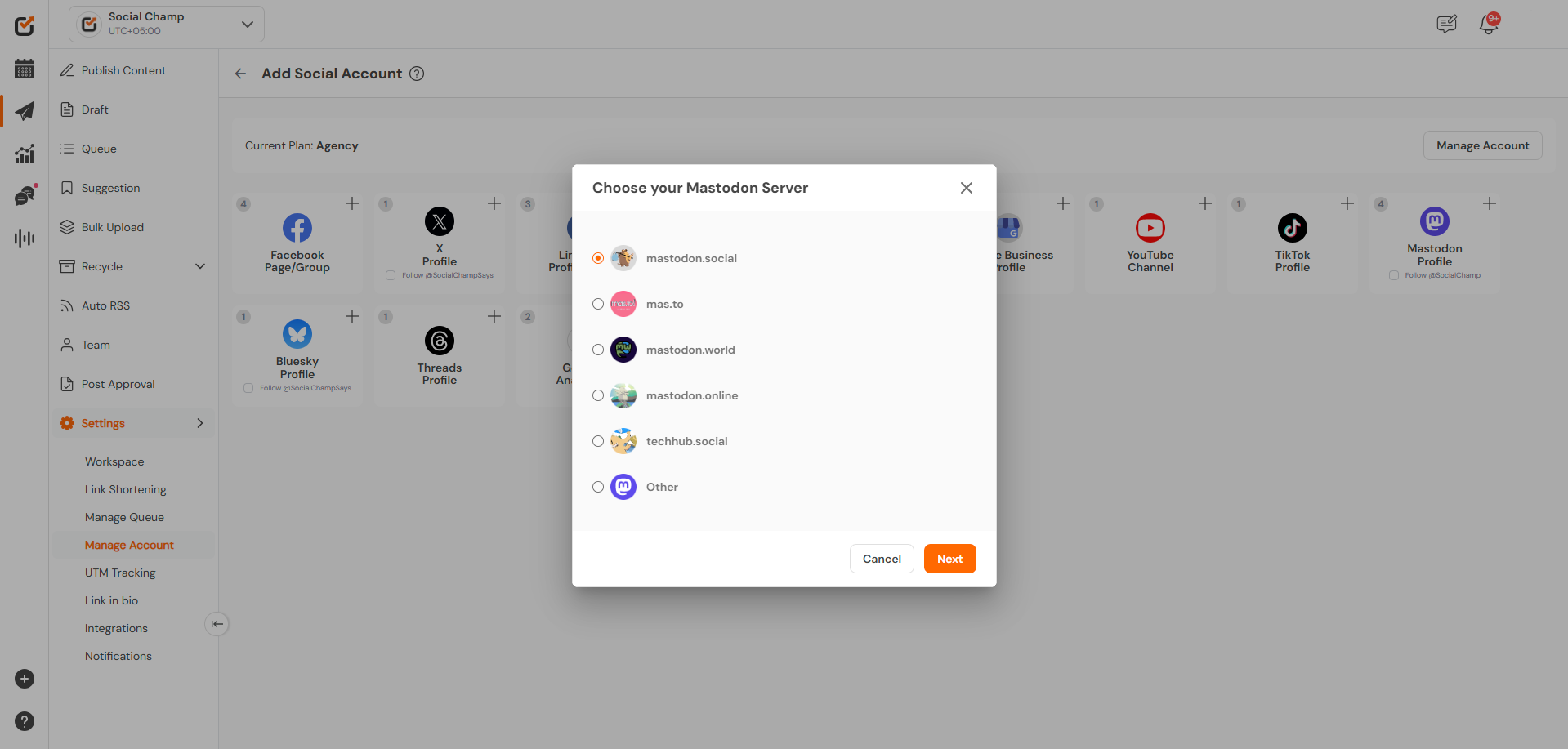Click the Next button in dialog
Image resolution: width=1568 pixels, height=749 pixels.
(949, 559)
